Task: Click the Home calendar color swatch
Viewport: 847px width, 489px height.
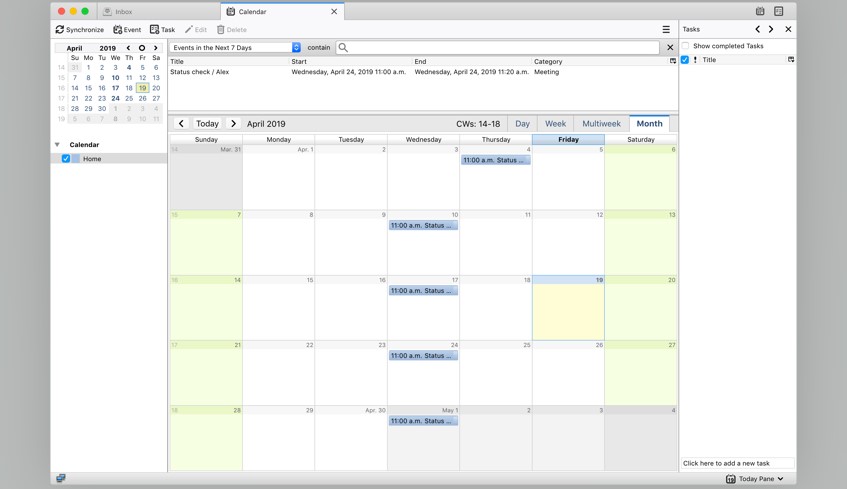Action: [x=76, y=159]
